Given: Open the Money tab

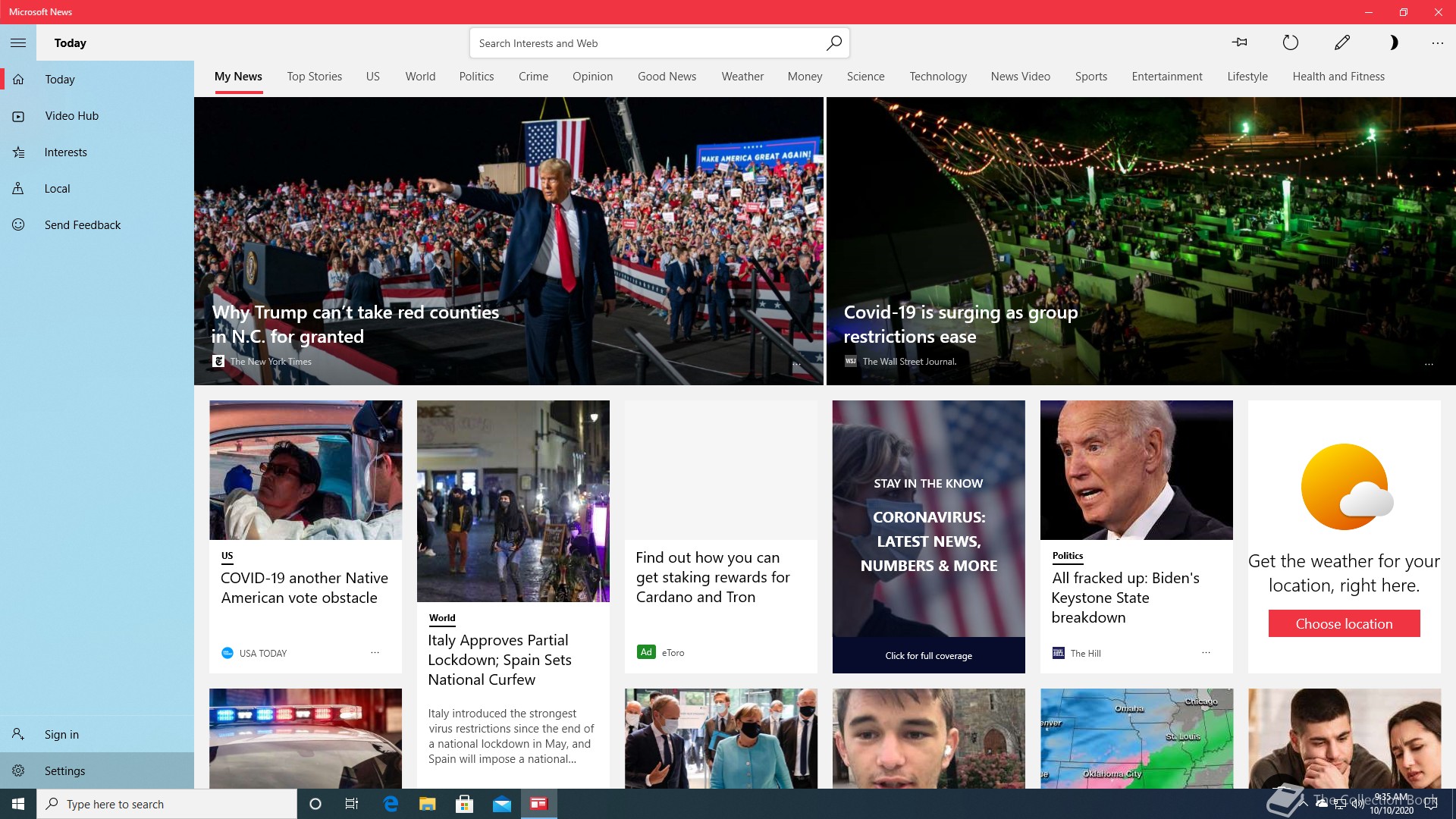Looking at the screenshot, I should coord(805,77).
